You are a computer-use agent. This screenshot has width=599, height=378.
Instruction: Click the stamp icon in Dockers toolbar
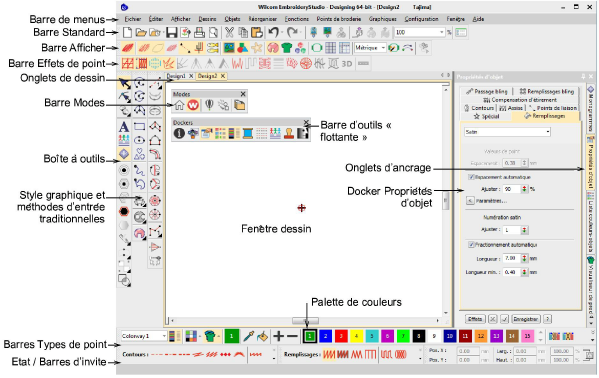[x=289, y=133]
